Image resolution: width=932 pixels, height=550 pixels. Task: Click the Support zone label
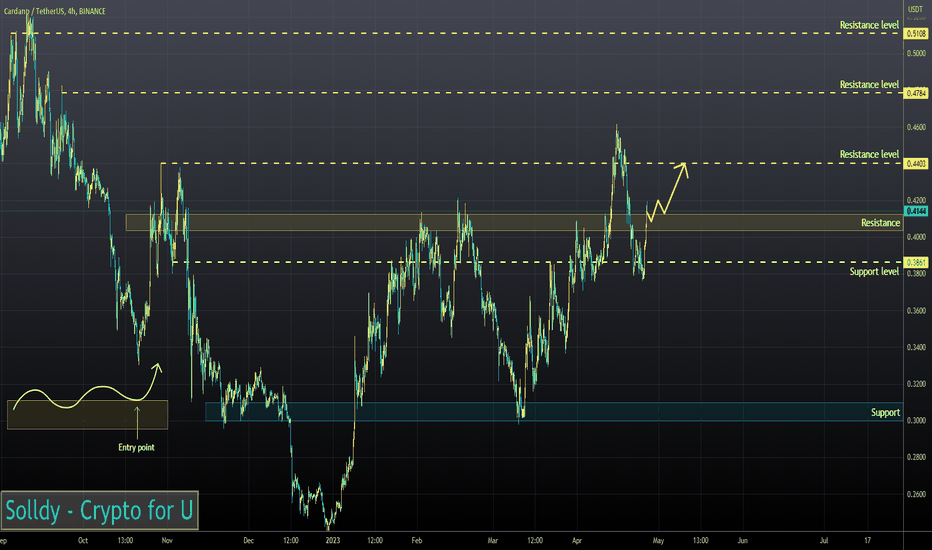coord(885,413)
